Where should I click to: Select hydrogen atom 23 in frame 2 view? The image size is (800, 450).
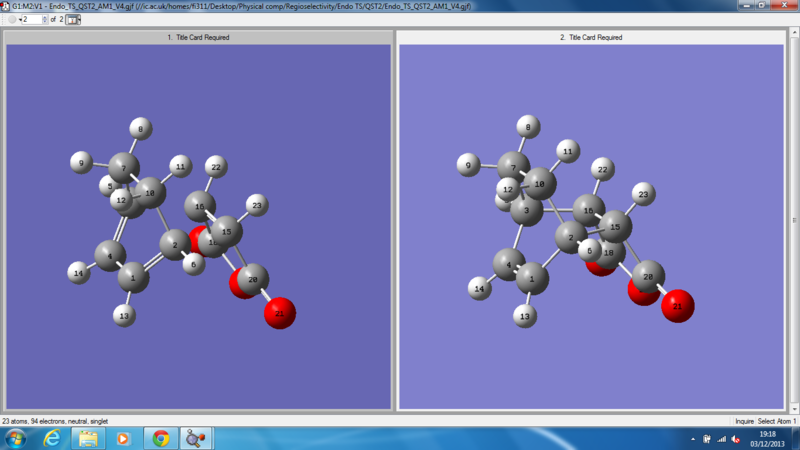(x=644, y=194)
